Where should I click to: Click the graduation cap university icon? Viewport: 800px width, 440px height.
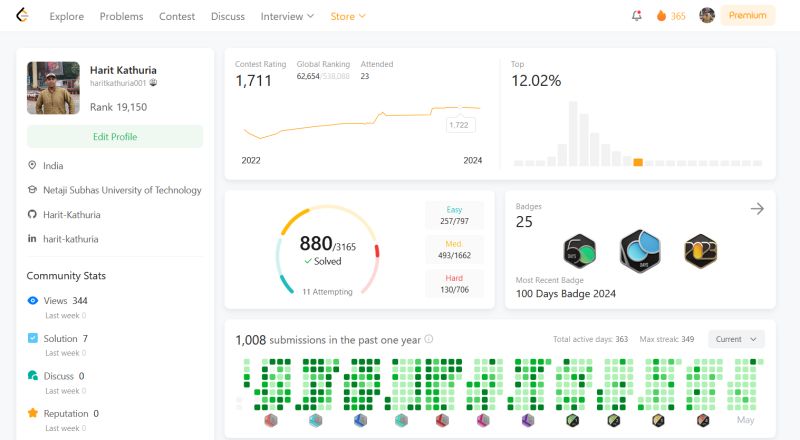click(32, 189)
